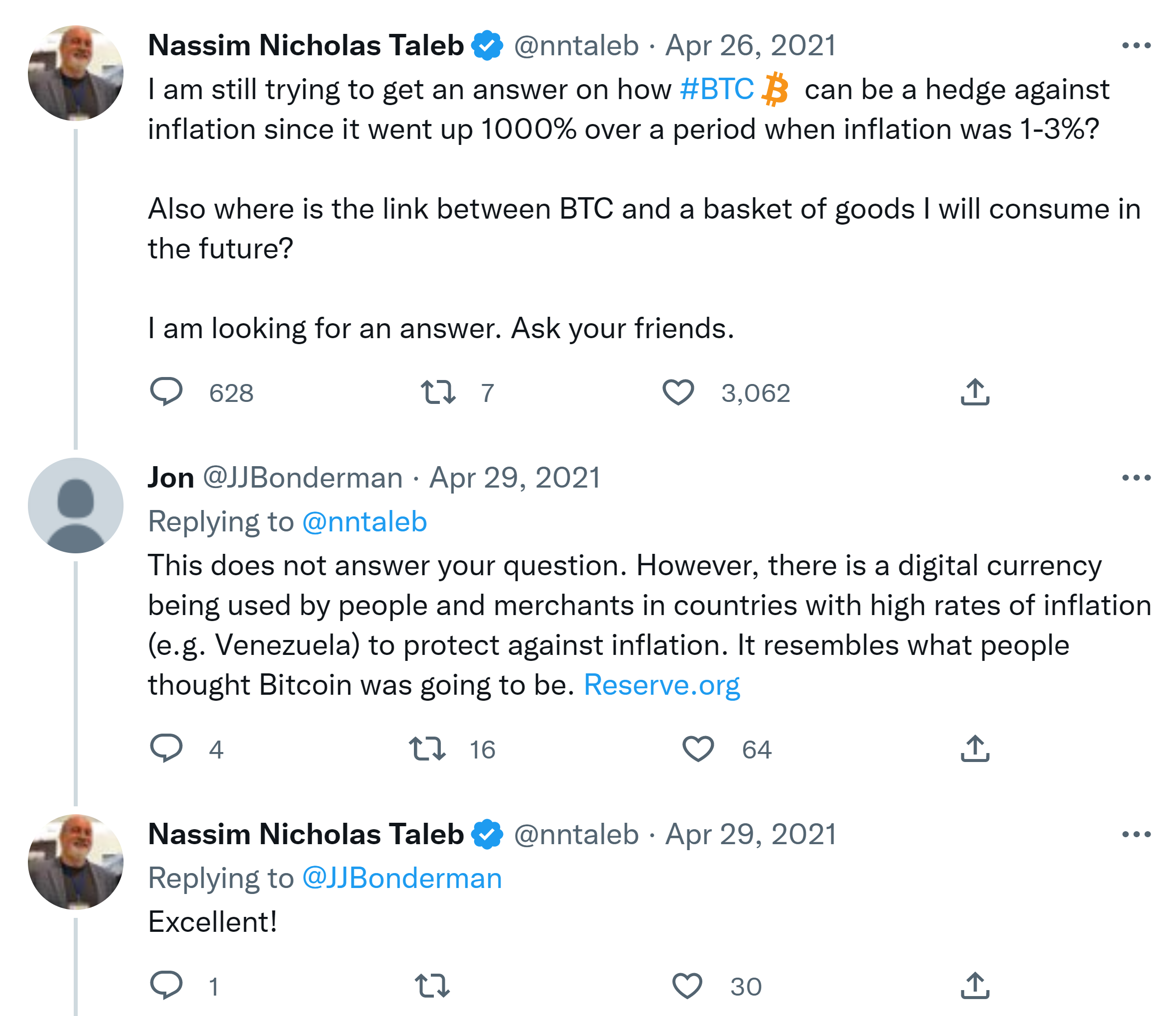
Task: Expand options on the "Excellent!" tweet
Action: 1136,834
